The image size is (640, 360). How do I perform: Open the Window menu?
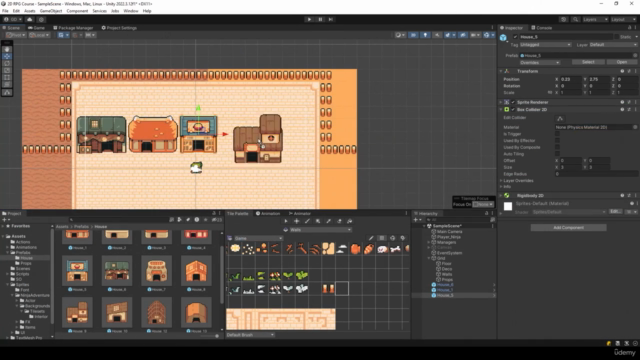coord(131,11)
